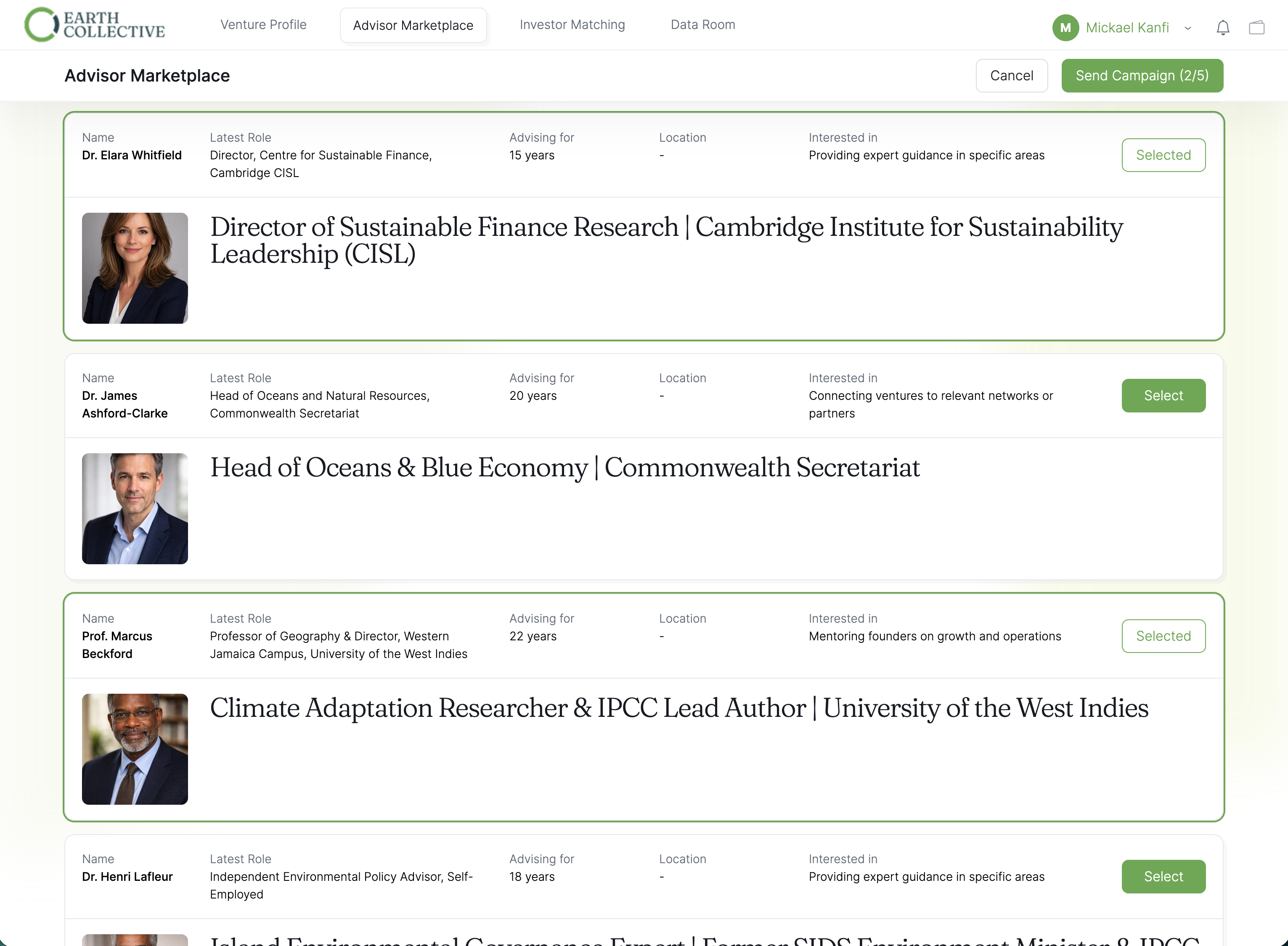Select the Advisor Marketplace tab

tap(413, 25)
